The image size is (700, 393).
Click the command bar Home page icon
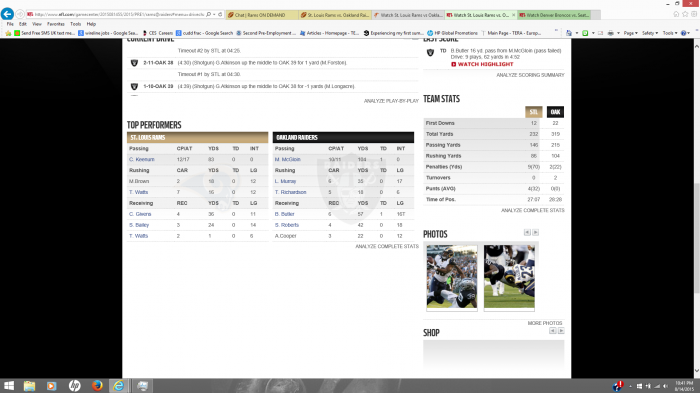[x=569, y=33]
